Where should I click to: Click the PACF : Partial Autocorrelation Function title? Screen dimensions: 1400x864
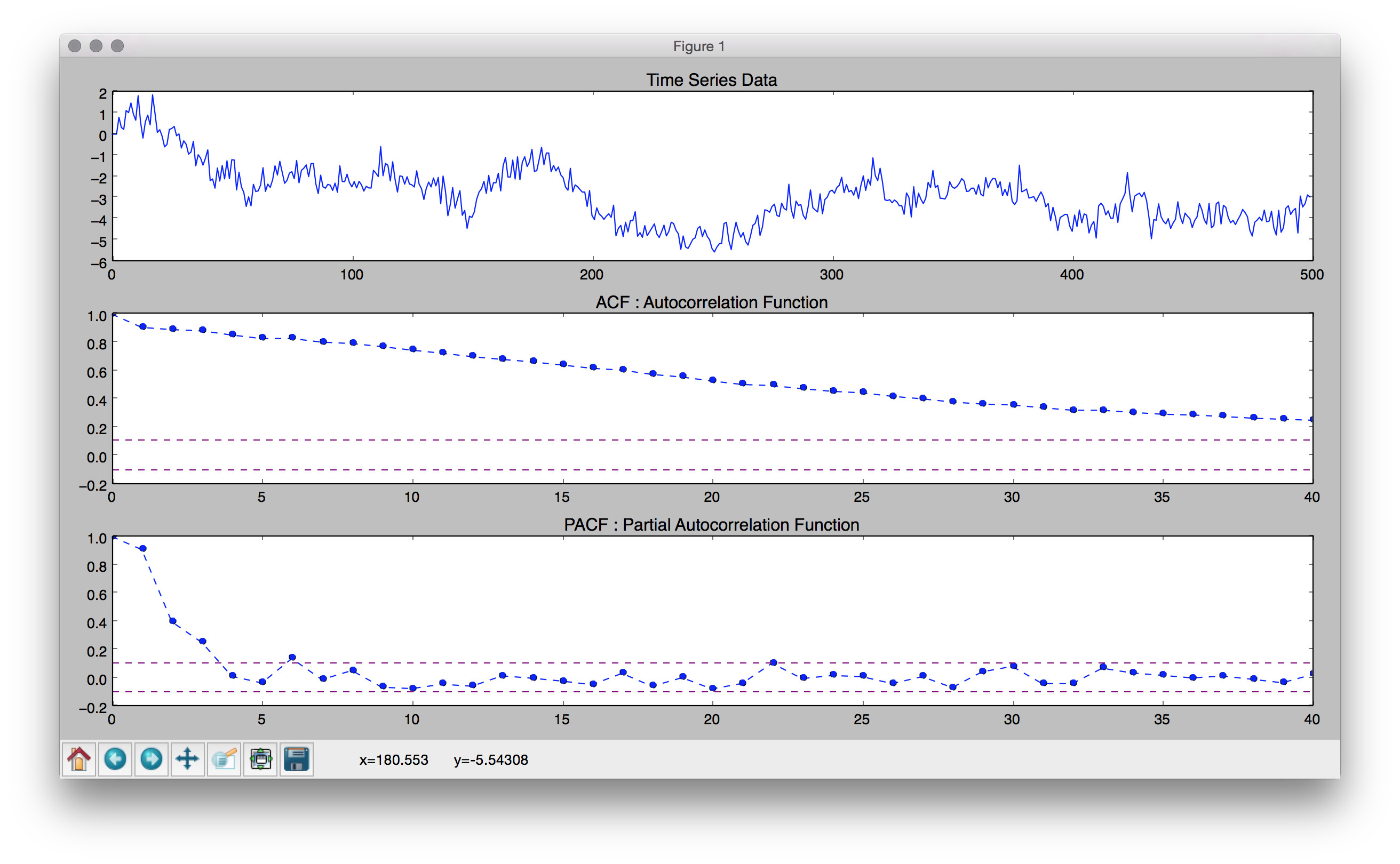pos(712,525)
